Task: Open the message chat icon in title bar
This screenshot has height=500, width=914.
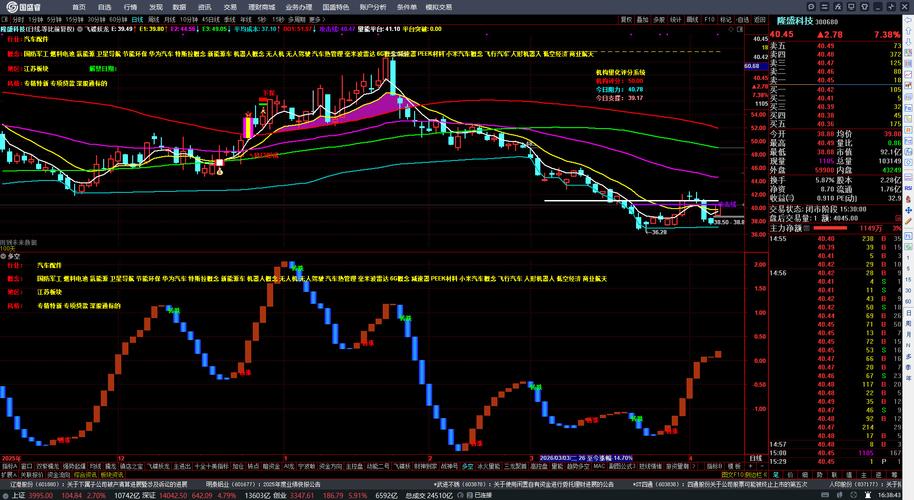Action: 811,7
